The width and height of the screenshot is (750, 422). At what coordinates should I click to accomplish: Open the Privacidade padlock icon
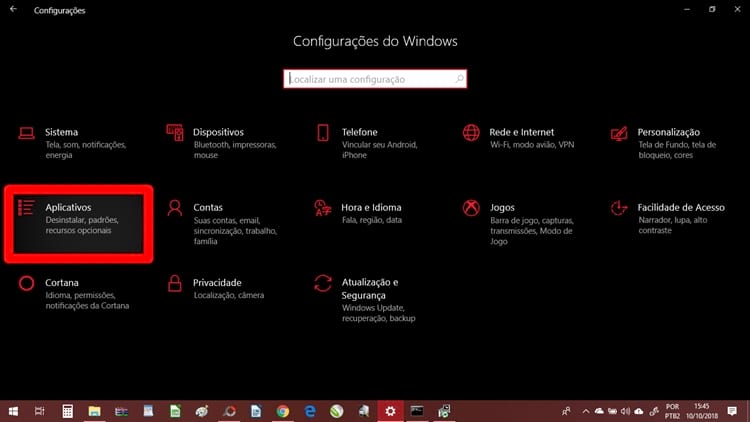click(x=175, y=284)
